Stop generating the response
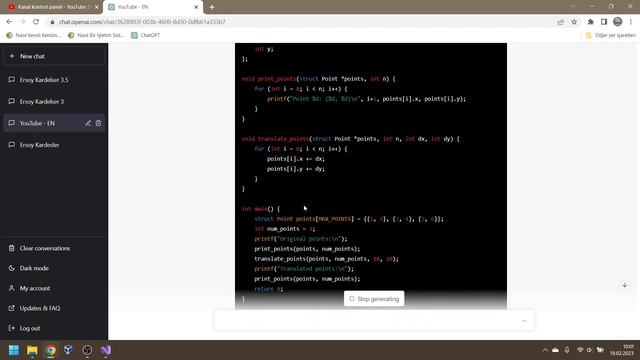Screen dimensions: 640x360 pyautogui.click(x=374, y=299)
